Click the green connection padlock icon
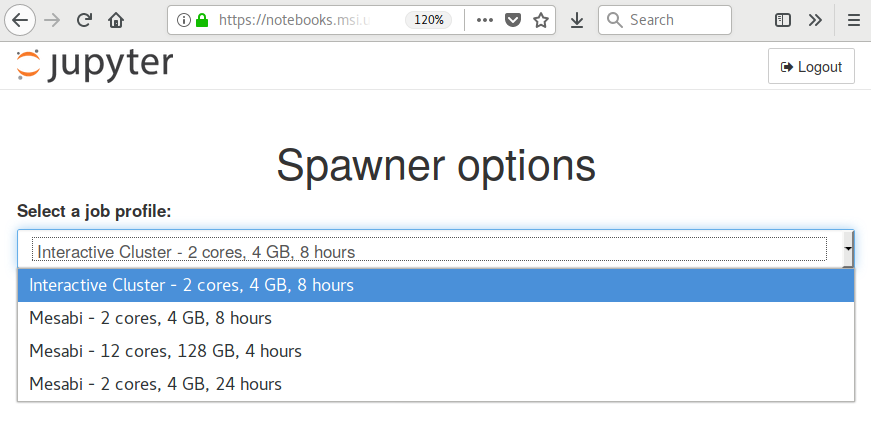Screen dimensions: 871x421 [x=201, y=20]
